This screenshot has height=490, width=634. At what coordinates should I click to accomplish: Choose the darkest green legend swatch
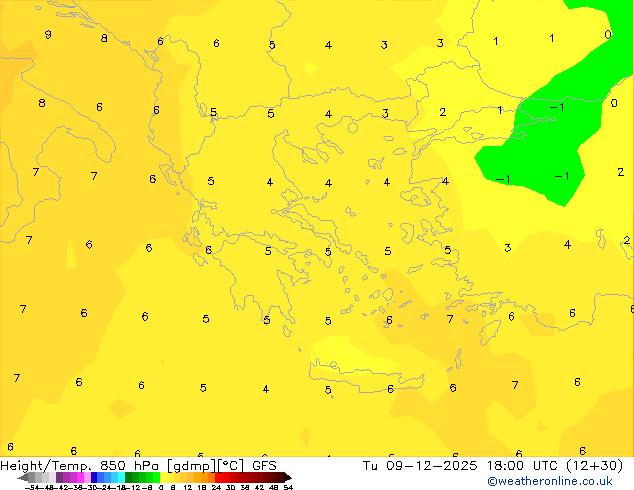point(129,477)
